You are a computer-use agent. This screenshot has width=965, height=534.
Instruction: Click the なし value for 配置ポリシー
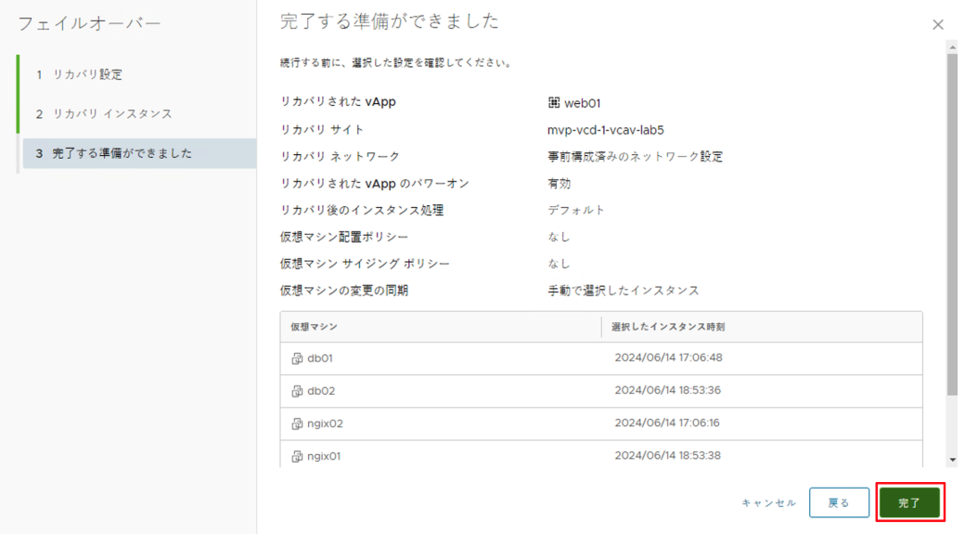click(x=559, y=237)
